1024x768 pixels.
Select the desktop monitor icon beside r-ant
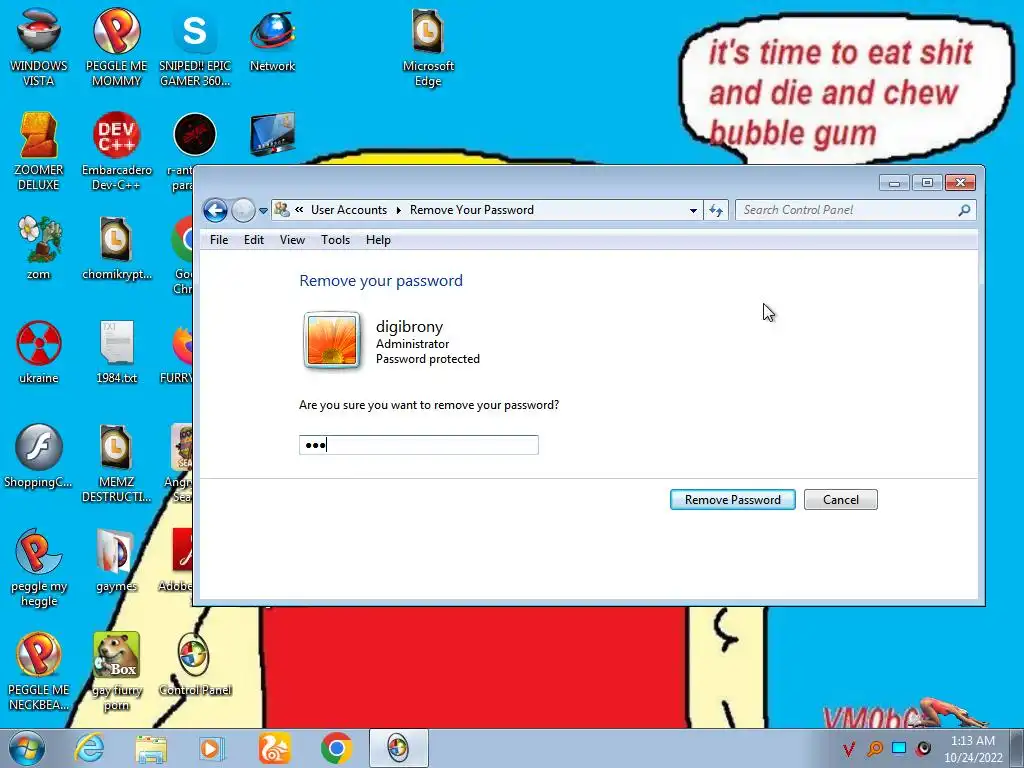[x=272, y=134]
